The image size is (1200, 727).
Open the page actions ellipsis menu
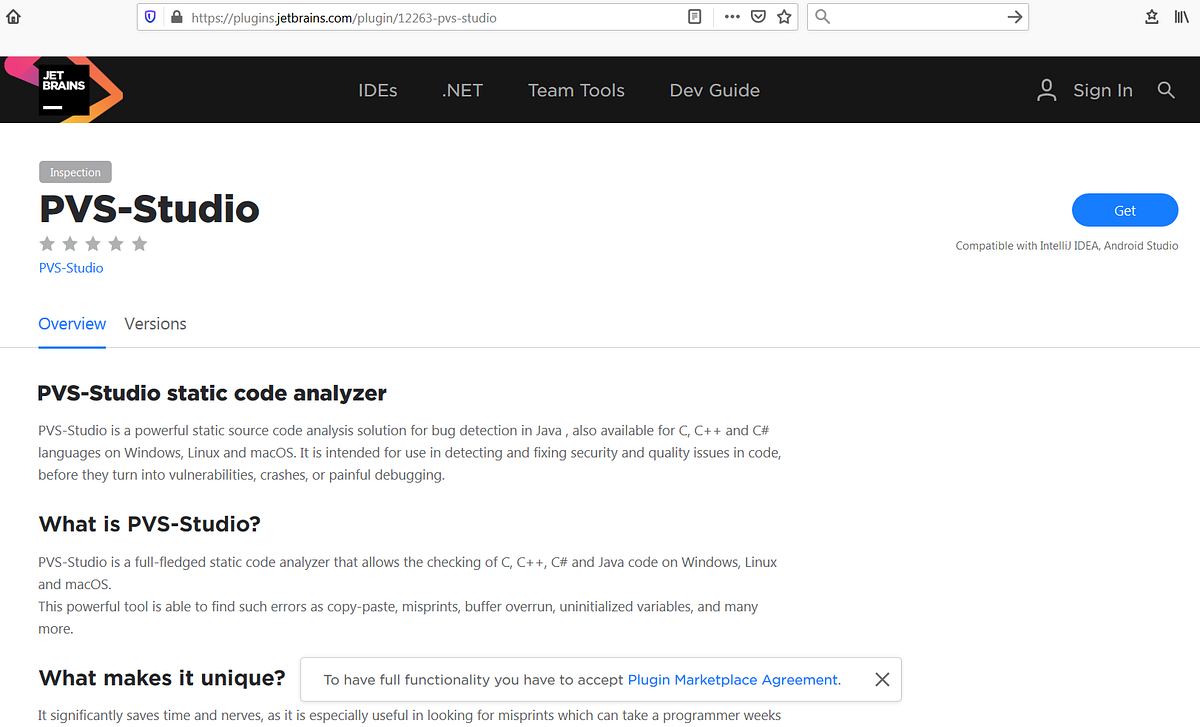[x=732, y=17]
